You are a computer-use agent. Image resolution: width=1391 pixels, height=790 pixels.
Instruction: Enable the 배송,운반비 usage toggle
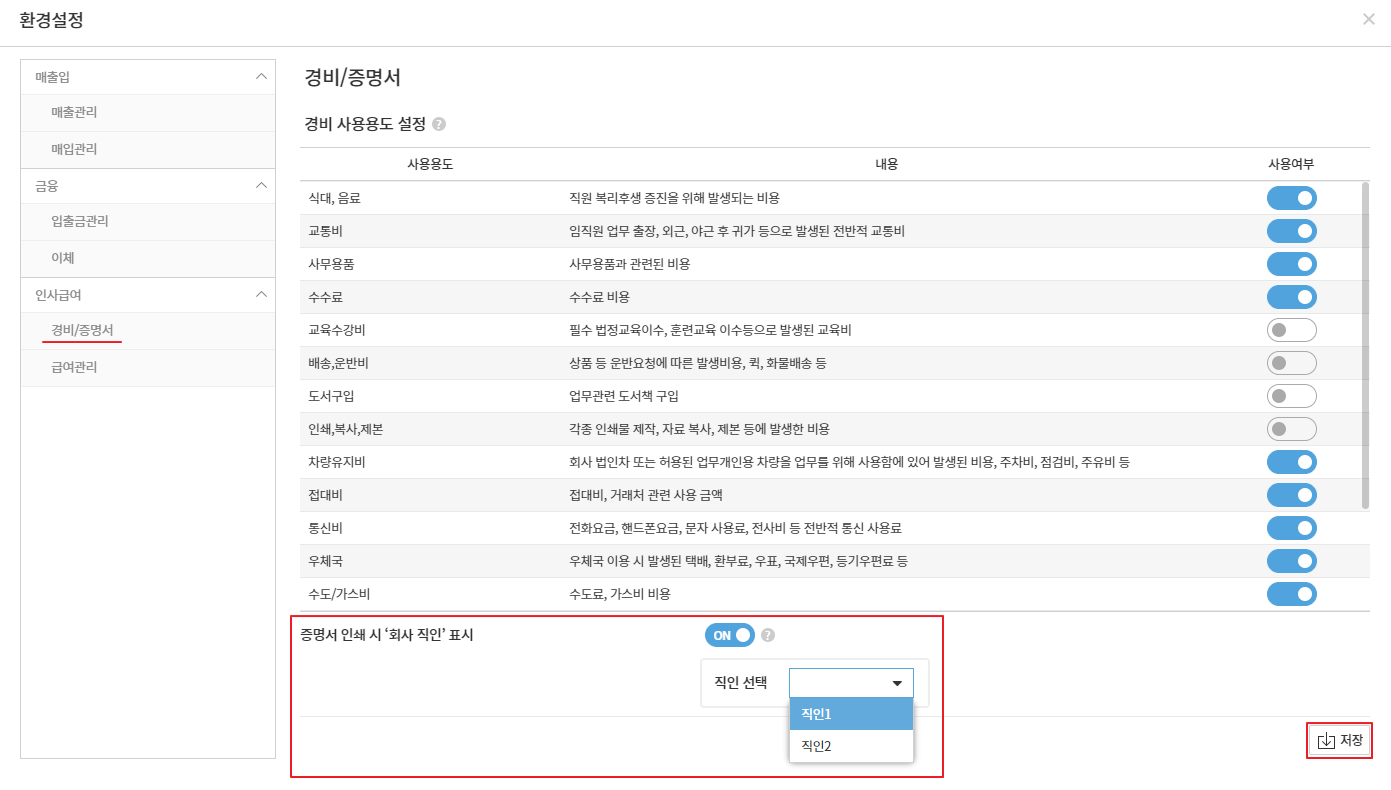click(x=1291, y=363)
